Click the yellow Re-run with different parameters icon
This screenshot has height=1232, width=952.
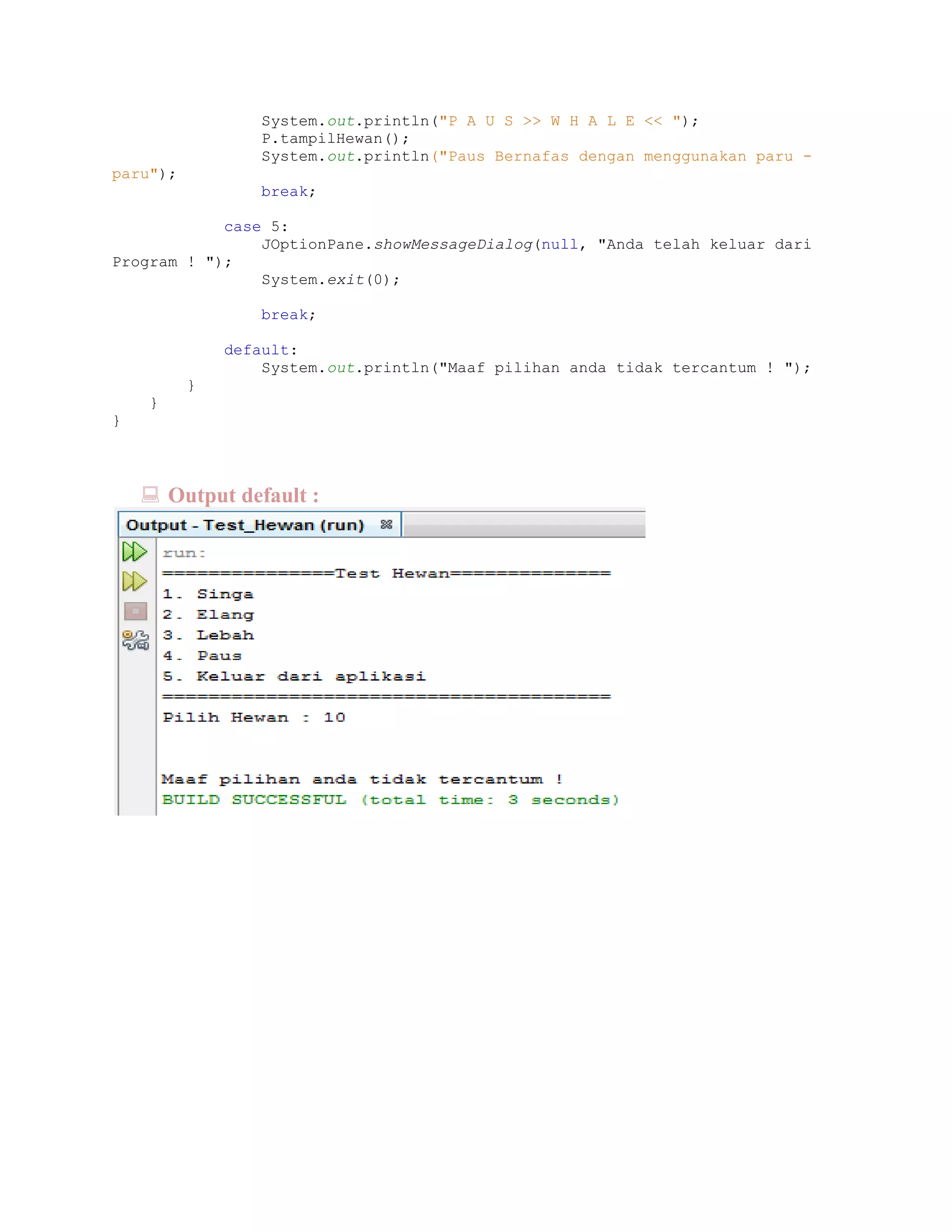tap(135, 581)
